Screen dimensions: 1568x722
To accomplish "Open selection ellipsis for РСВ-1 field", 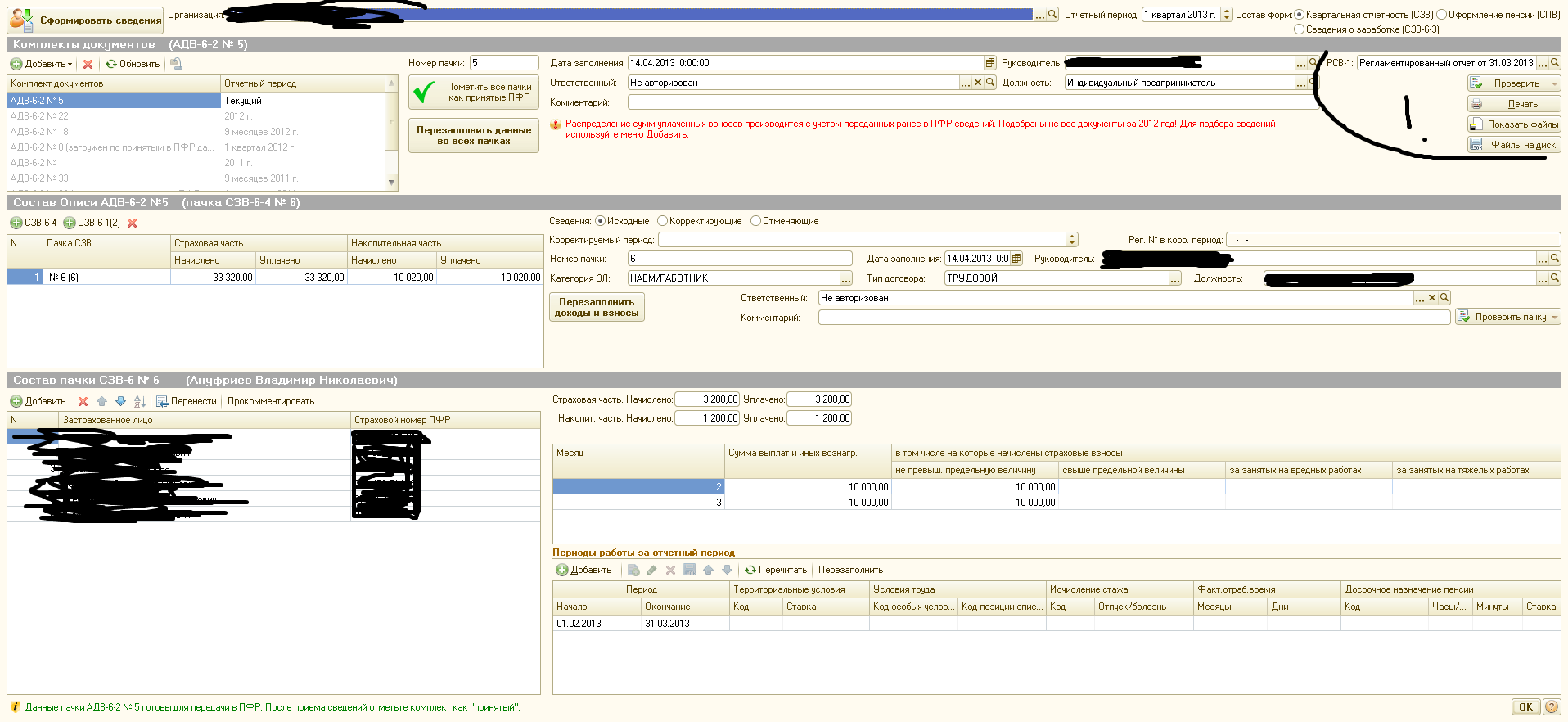I will [1543, 63].
